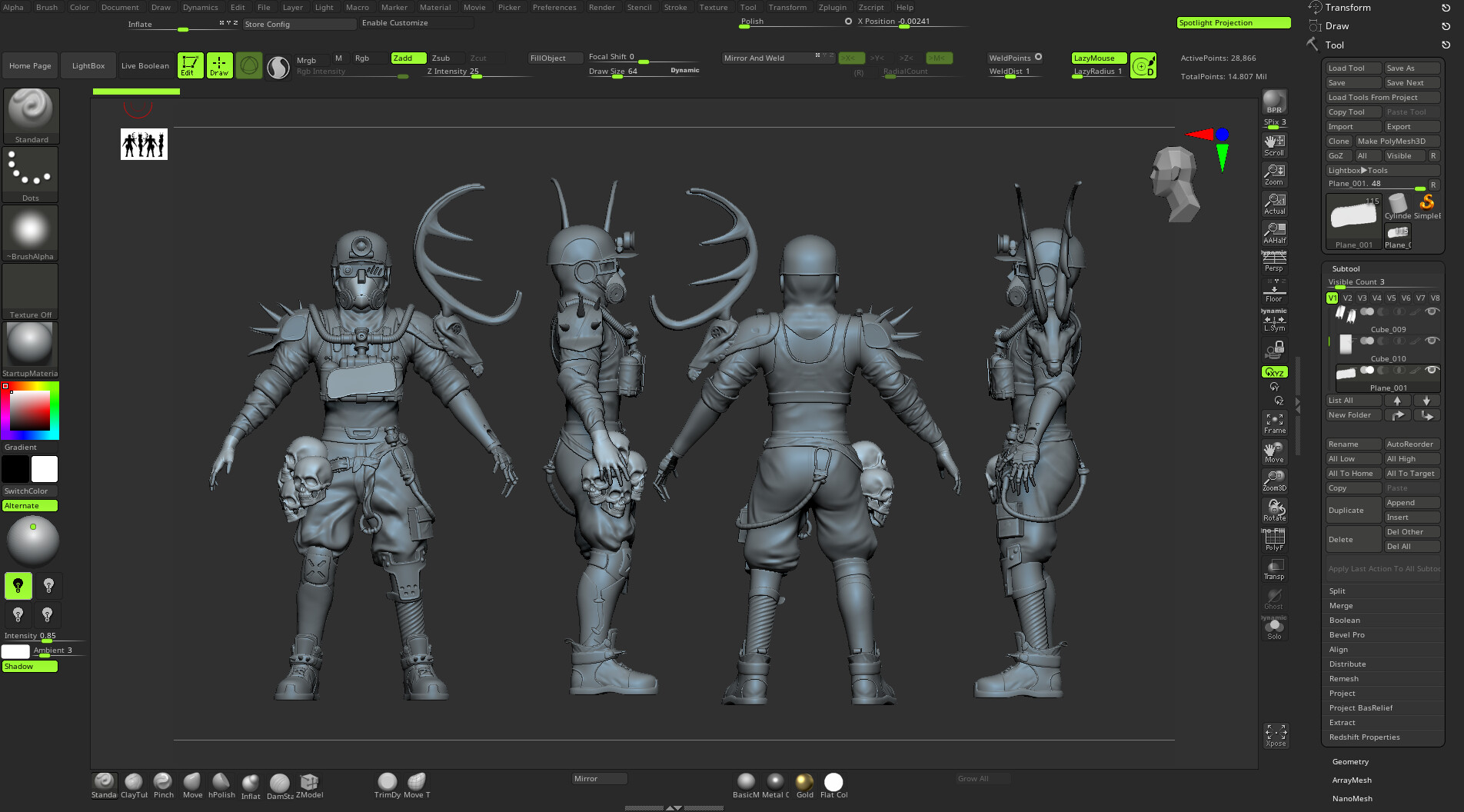
Task: Open the Zplugin menu
Action: click(833, 7)
